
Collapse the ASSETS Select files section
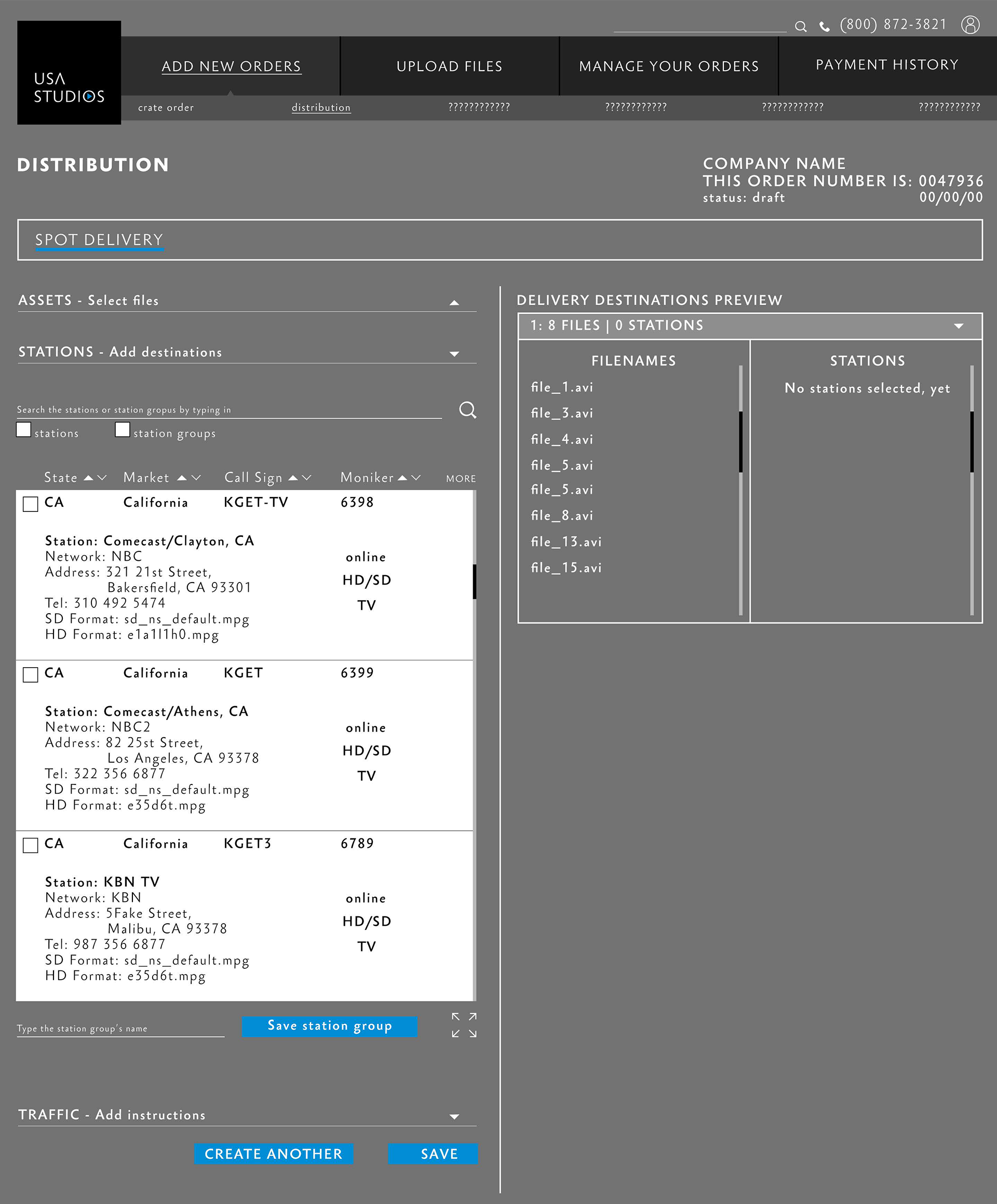coord(454,302)
